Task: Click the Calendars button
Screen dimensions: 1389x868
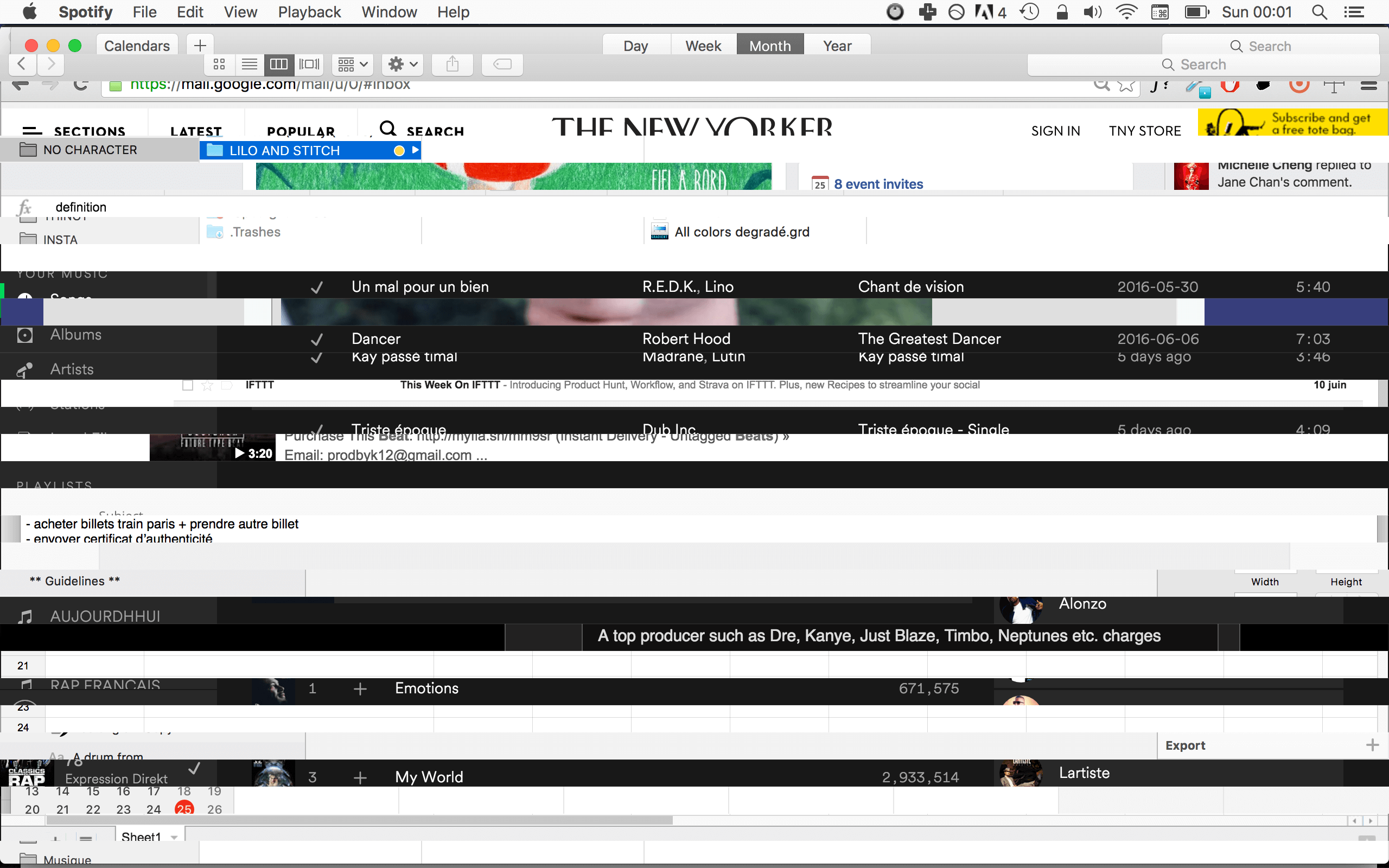Action: 137,46
